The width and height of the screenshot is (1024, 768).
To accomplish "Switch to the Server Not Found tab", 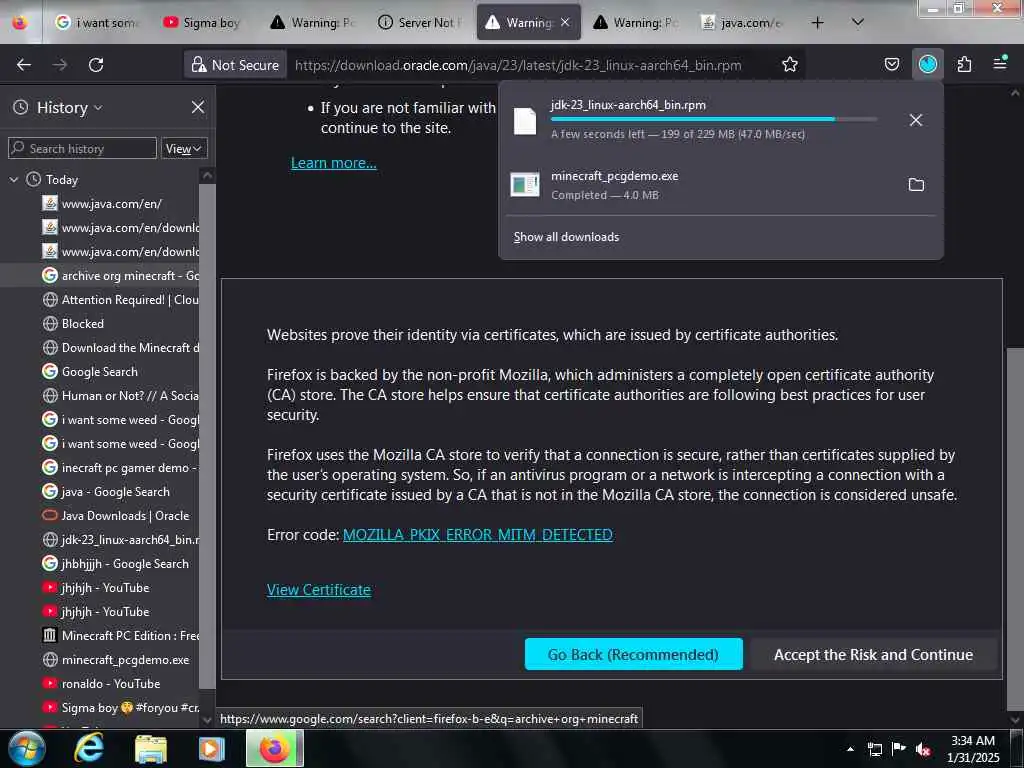I will point(420,23).
